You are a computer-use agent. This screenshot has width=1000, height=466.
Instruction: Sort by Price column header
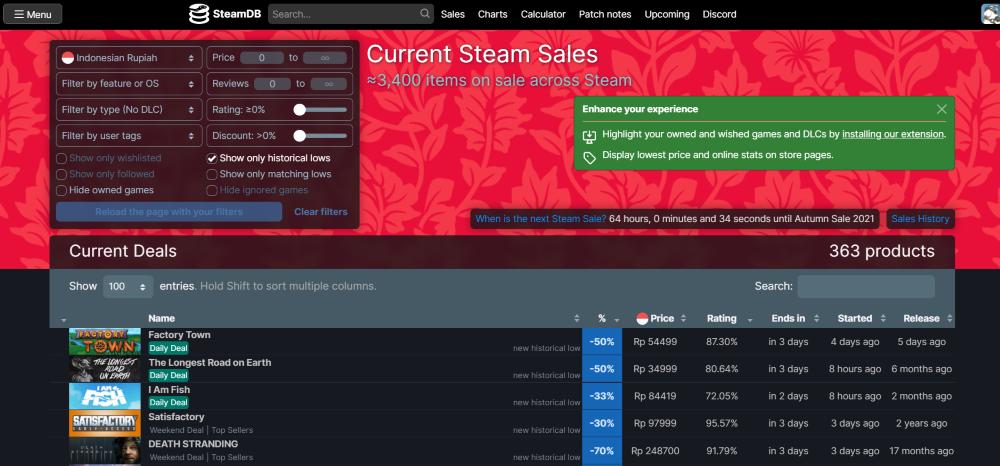click(661, 318)
